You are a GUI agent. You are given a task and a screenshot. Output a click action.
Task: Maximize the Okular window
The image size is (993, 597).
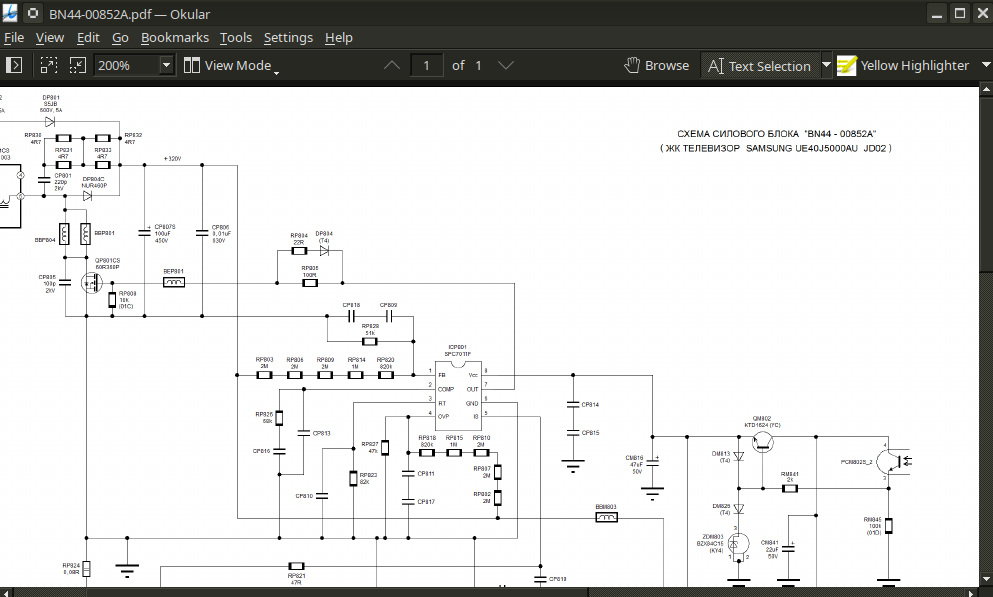960,13
